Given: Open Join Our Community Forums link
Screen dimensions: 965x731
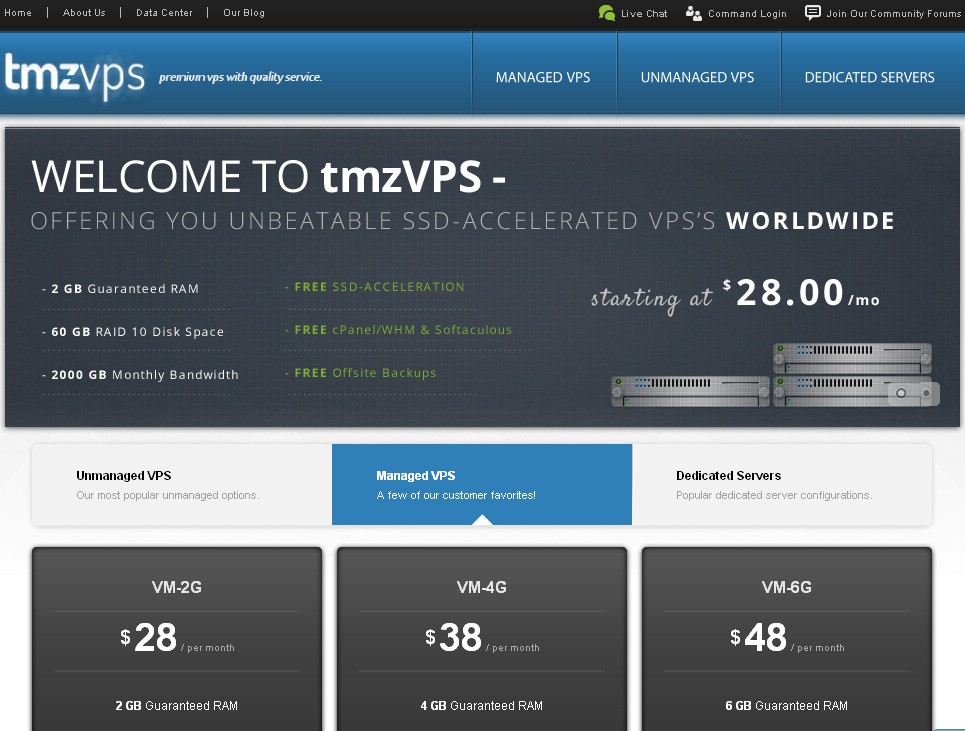Looking at the screenshot, I should coord(893,14).
